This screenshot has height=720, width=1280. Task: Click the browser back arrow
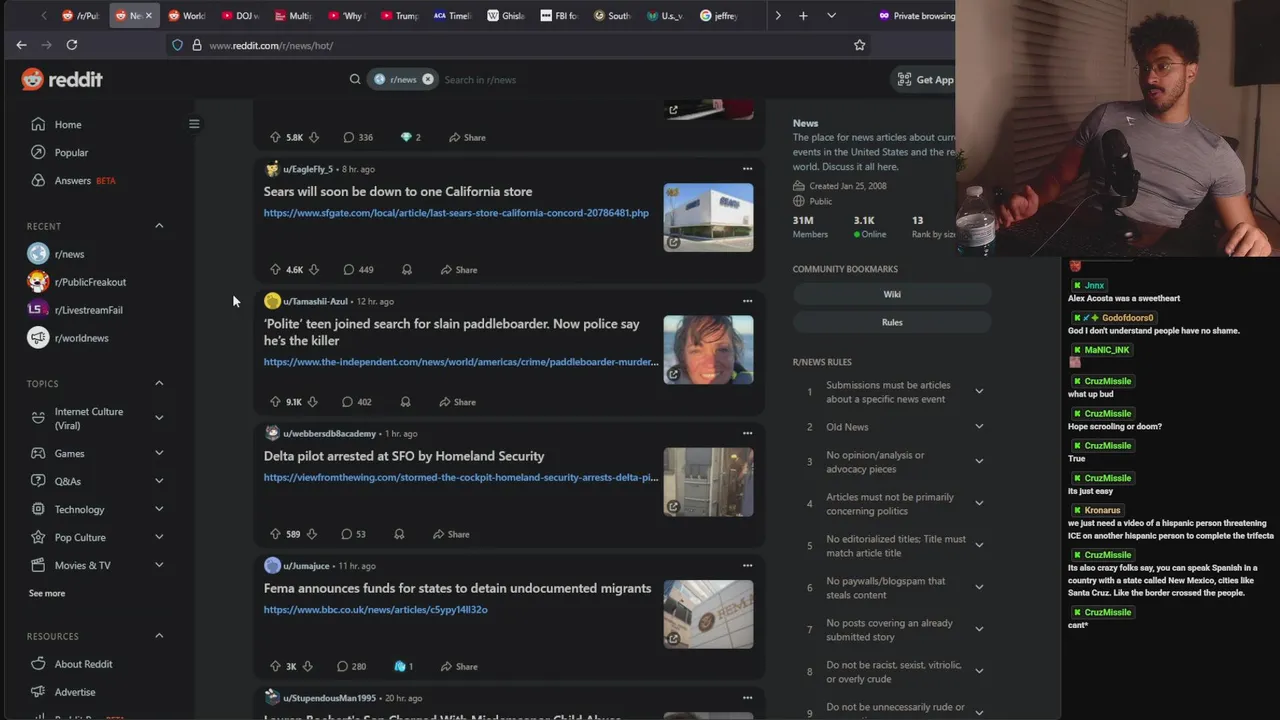tap(21, 45)
